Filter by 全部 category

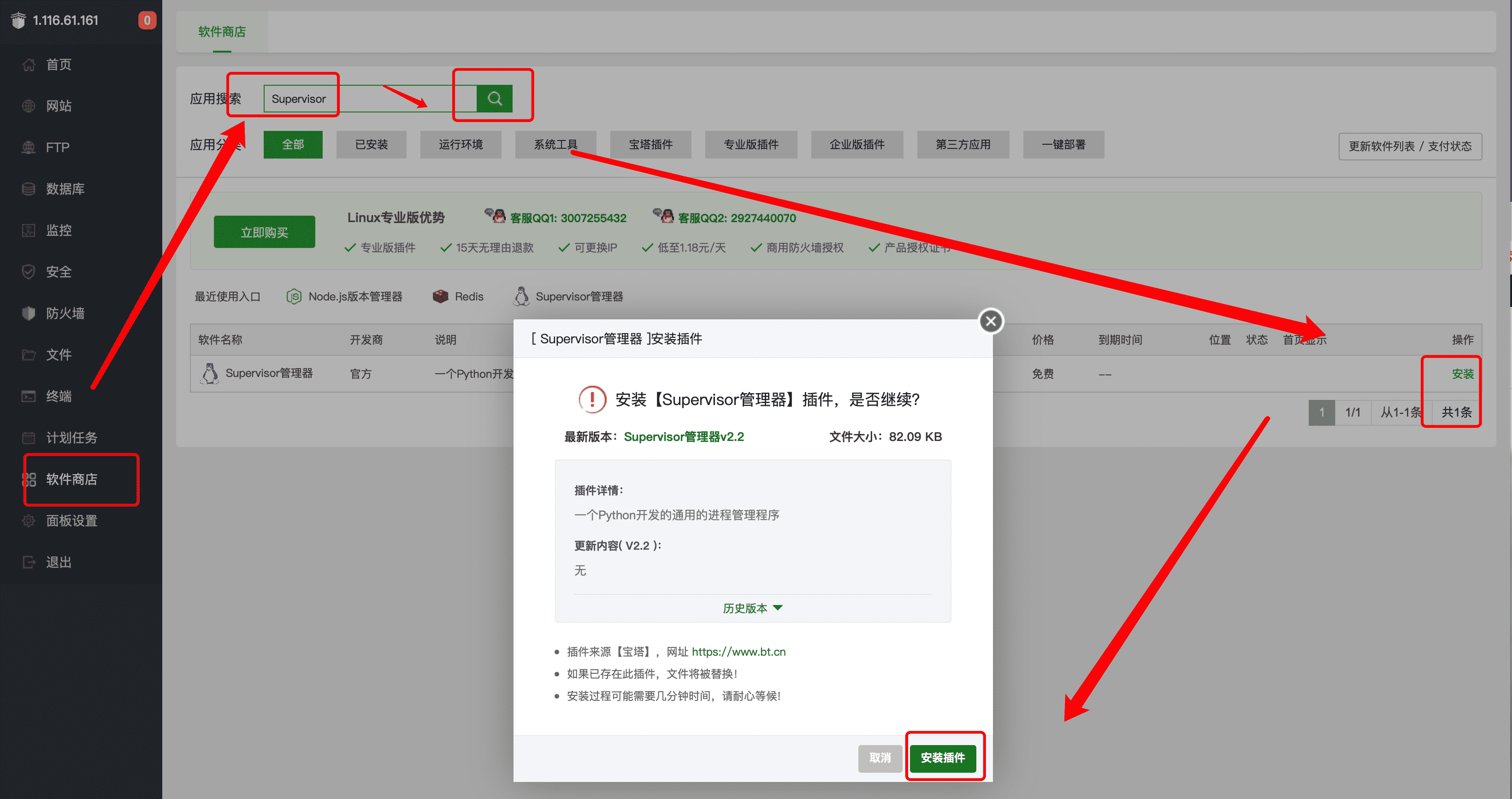coord(293,144)
